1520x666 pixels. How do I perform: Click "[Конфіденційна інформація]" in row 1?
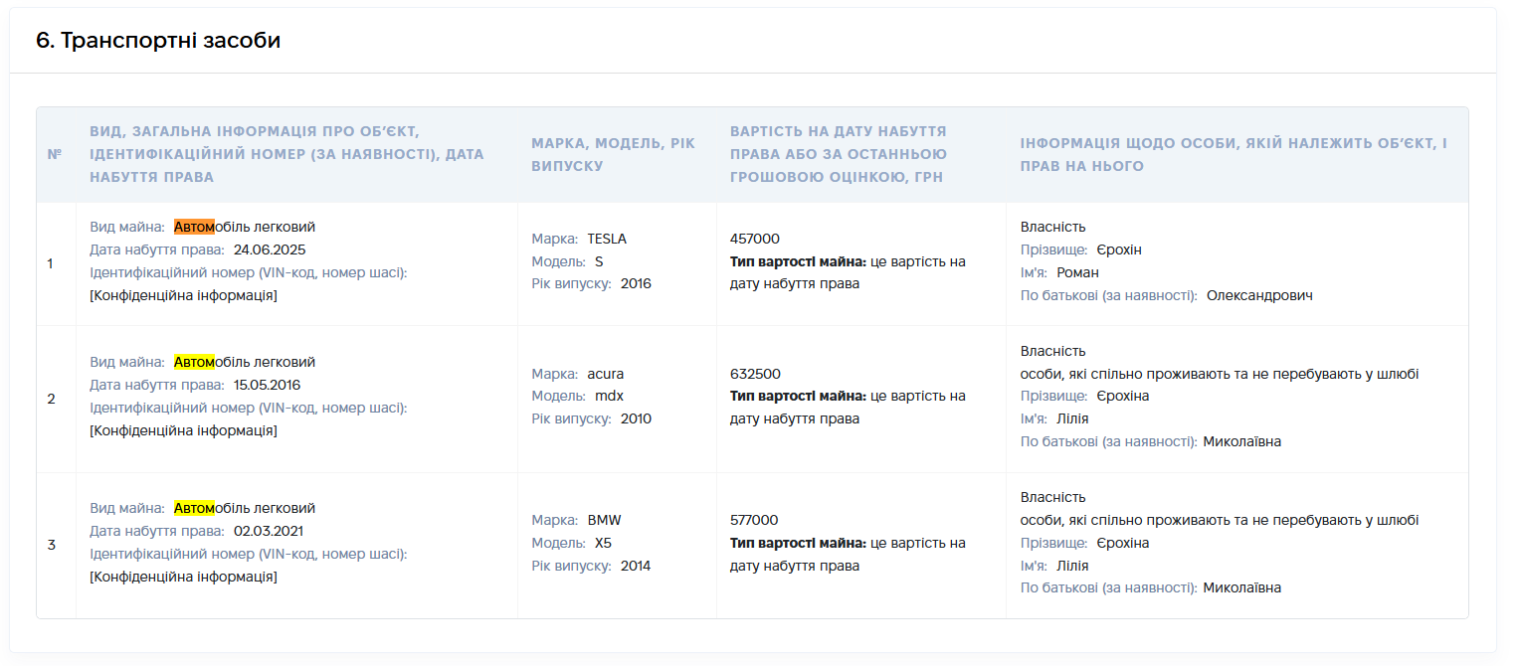point(184,296)
